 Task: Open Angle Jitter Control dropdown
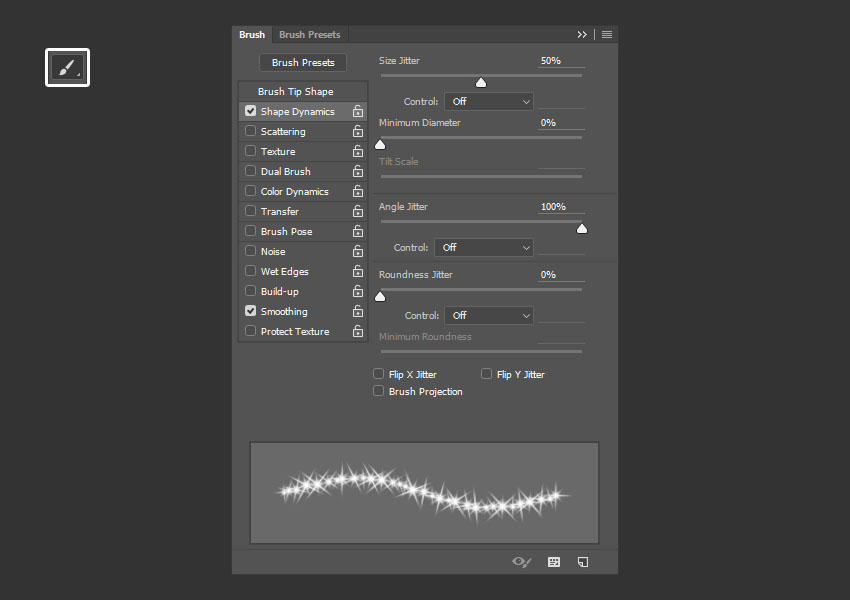click(483, 248)
